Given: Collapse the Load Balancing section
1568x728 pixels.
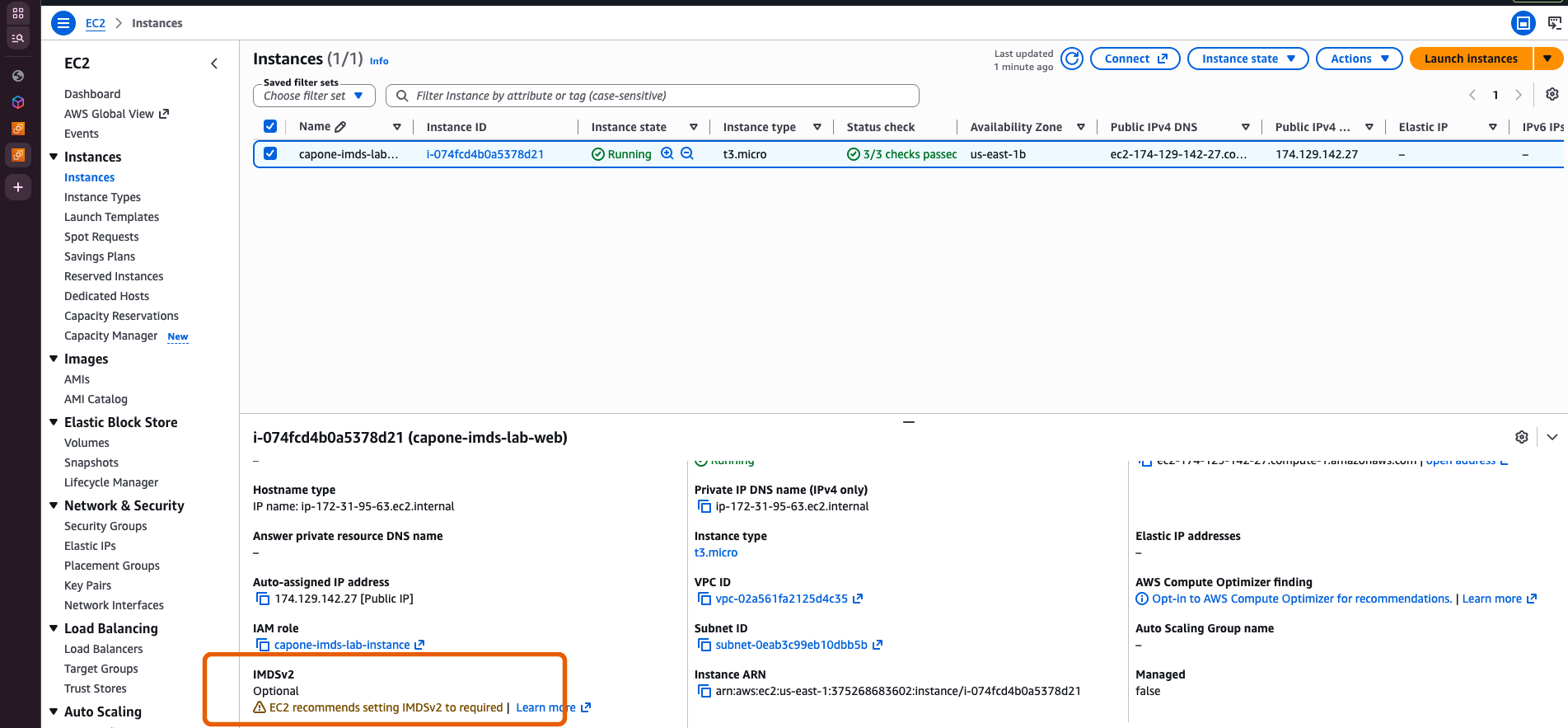Looking at the screenshot, I should pyautogui.click(x=54, y=628).
